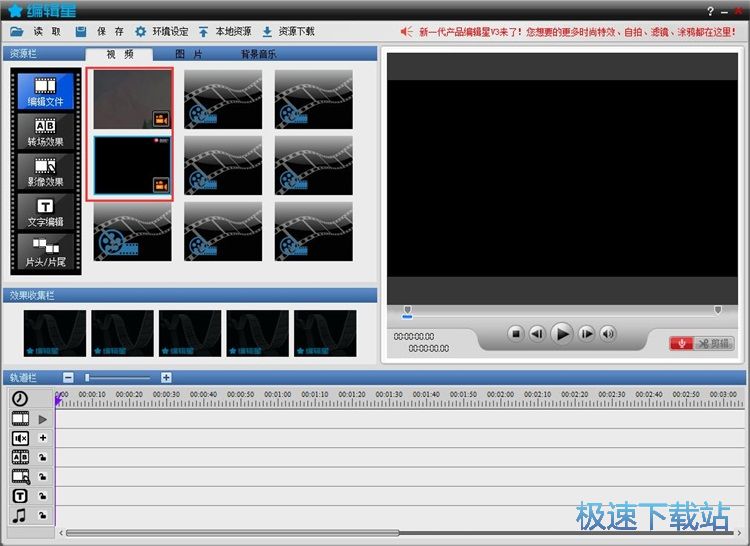Open help question mark button
This screenshot has width=750, height=546.
point(710,11)
